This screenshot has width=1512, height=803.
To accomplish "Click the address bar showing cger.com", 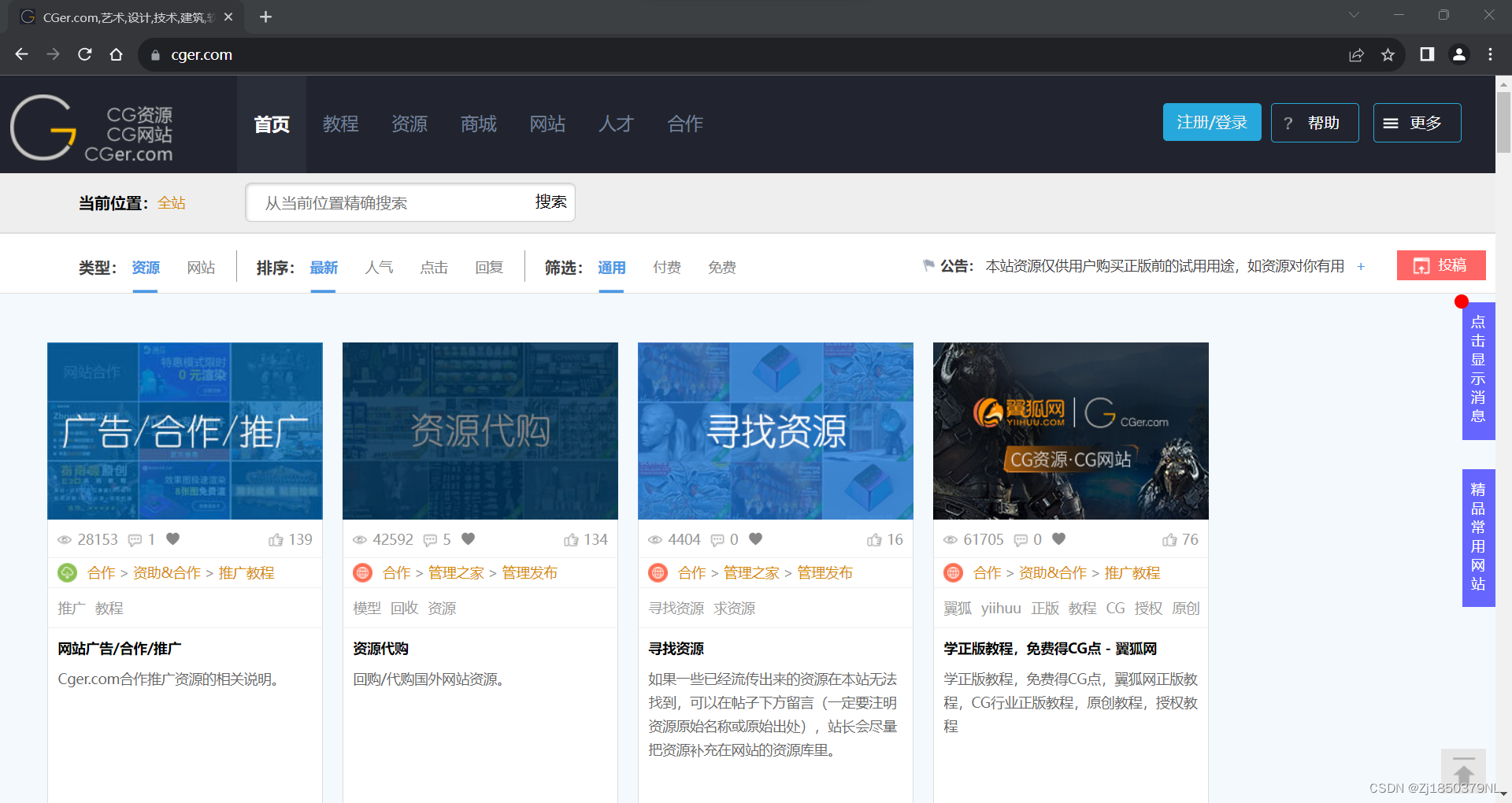I will [740, 54].
